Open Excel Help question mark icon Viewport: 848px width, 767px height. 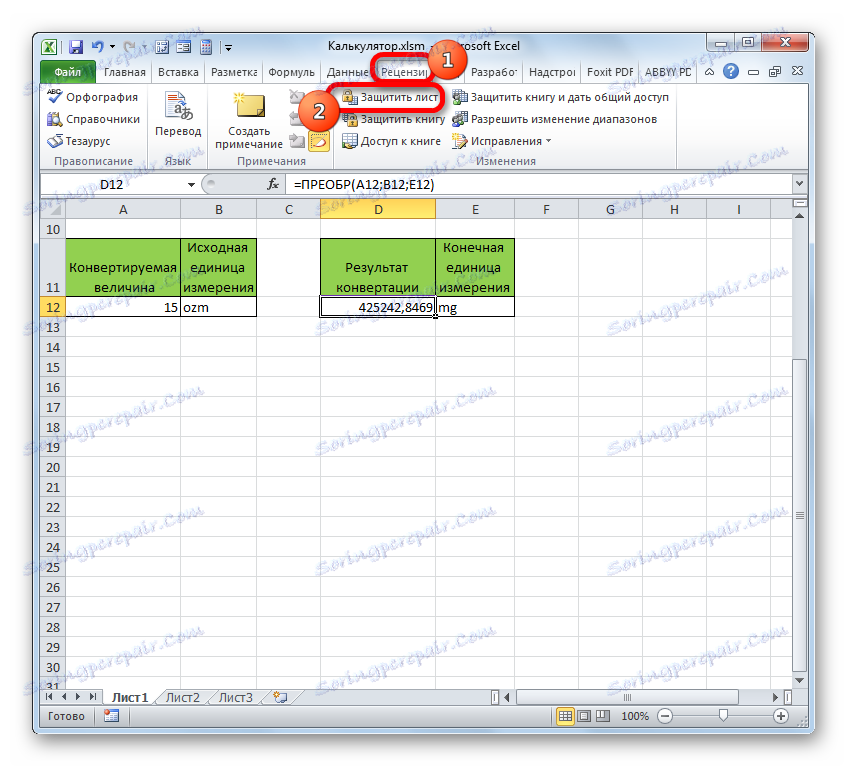(731, 71)
